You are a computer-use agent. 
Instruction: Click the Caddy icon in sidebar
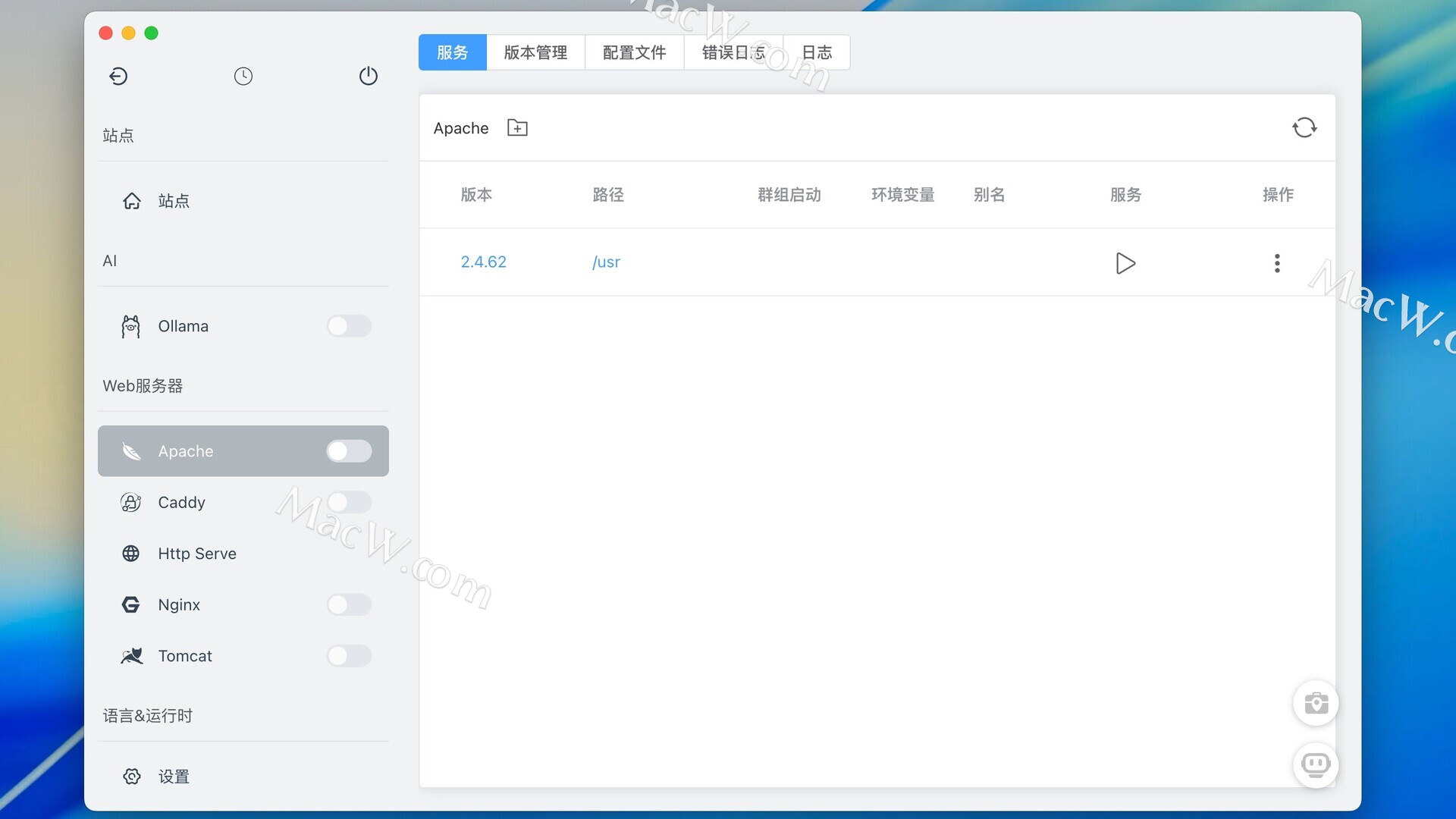pos(131,502)
